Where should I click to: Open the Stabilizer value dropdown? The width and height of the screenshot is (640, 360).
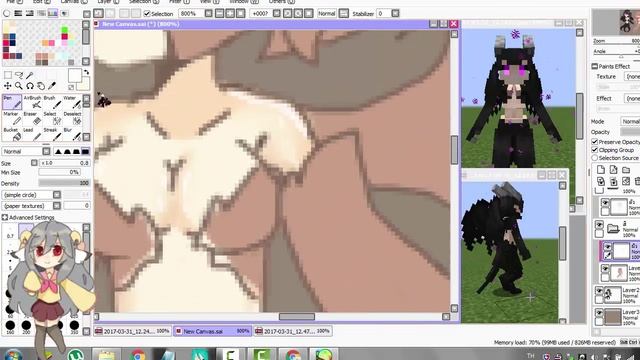tap(395, 13)
